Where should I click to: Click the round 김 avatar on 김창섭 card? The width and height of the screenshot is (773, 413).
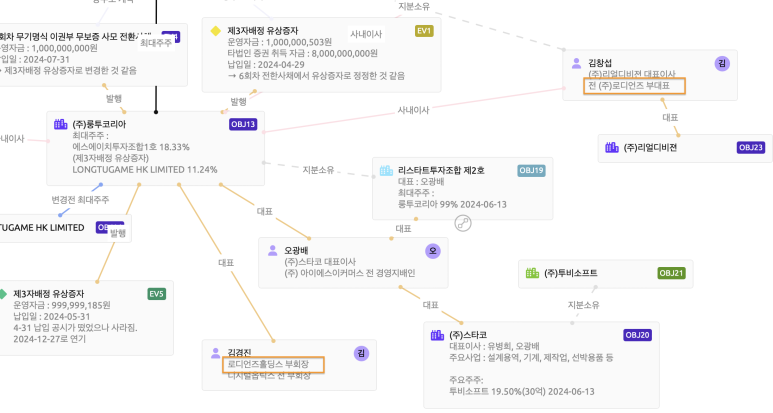point(722,63)
